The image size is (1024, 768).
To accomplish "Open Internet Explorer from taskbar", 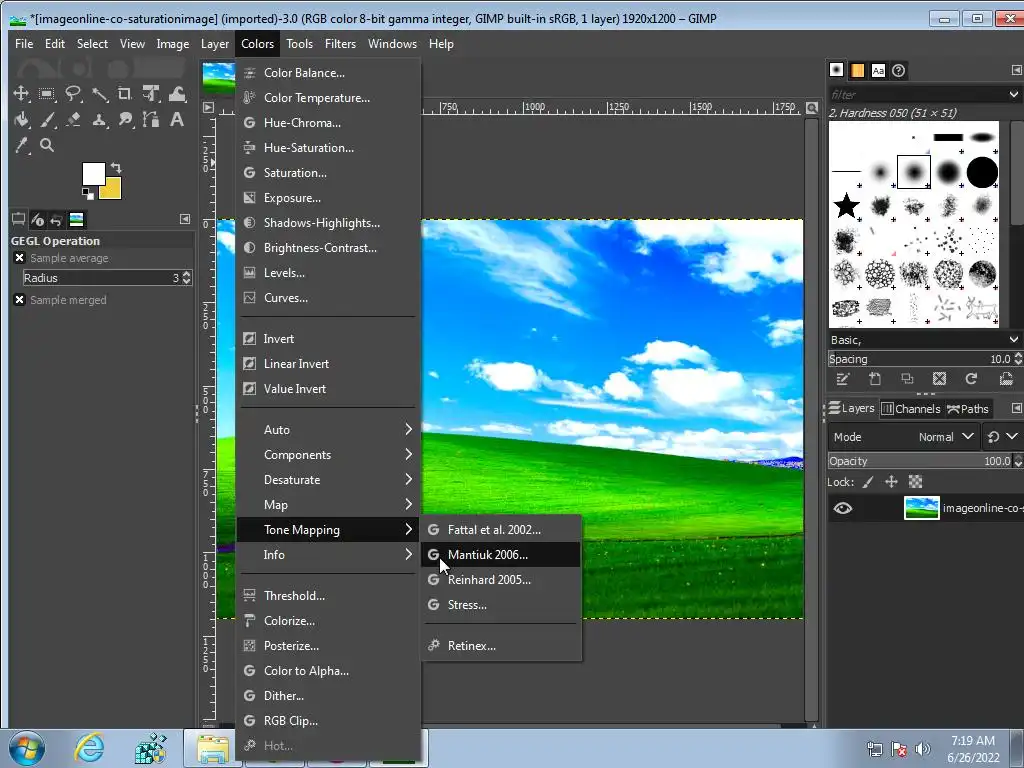I will (x=89, y=746).
